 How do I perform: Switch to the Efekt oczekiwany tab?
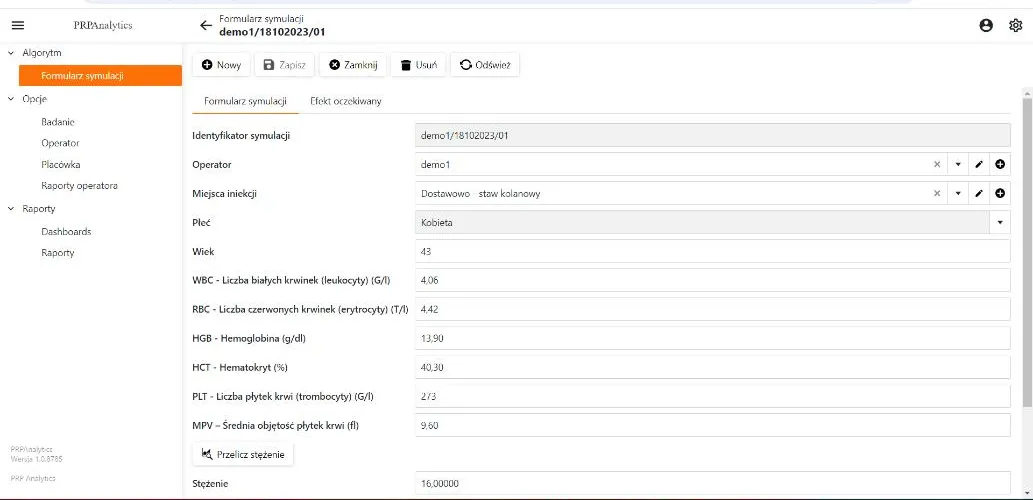click(x=345, y=101)
